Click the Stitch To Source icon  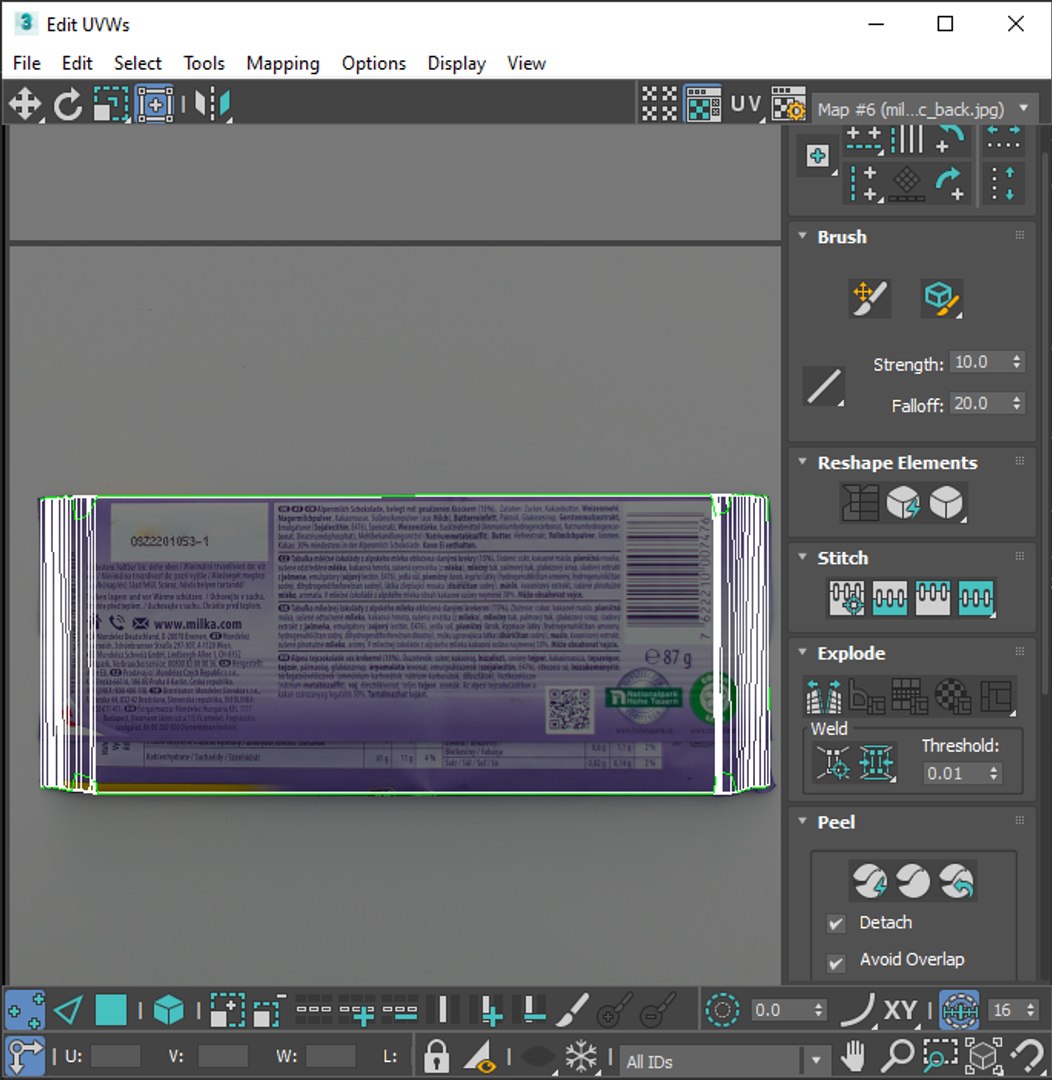tap(932, 598)
